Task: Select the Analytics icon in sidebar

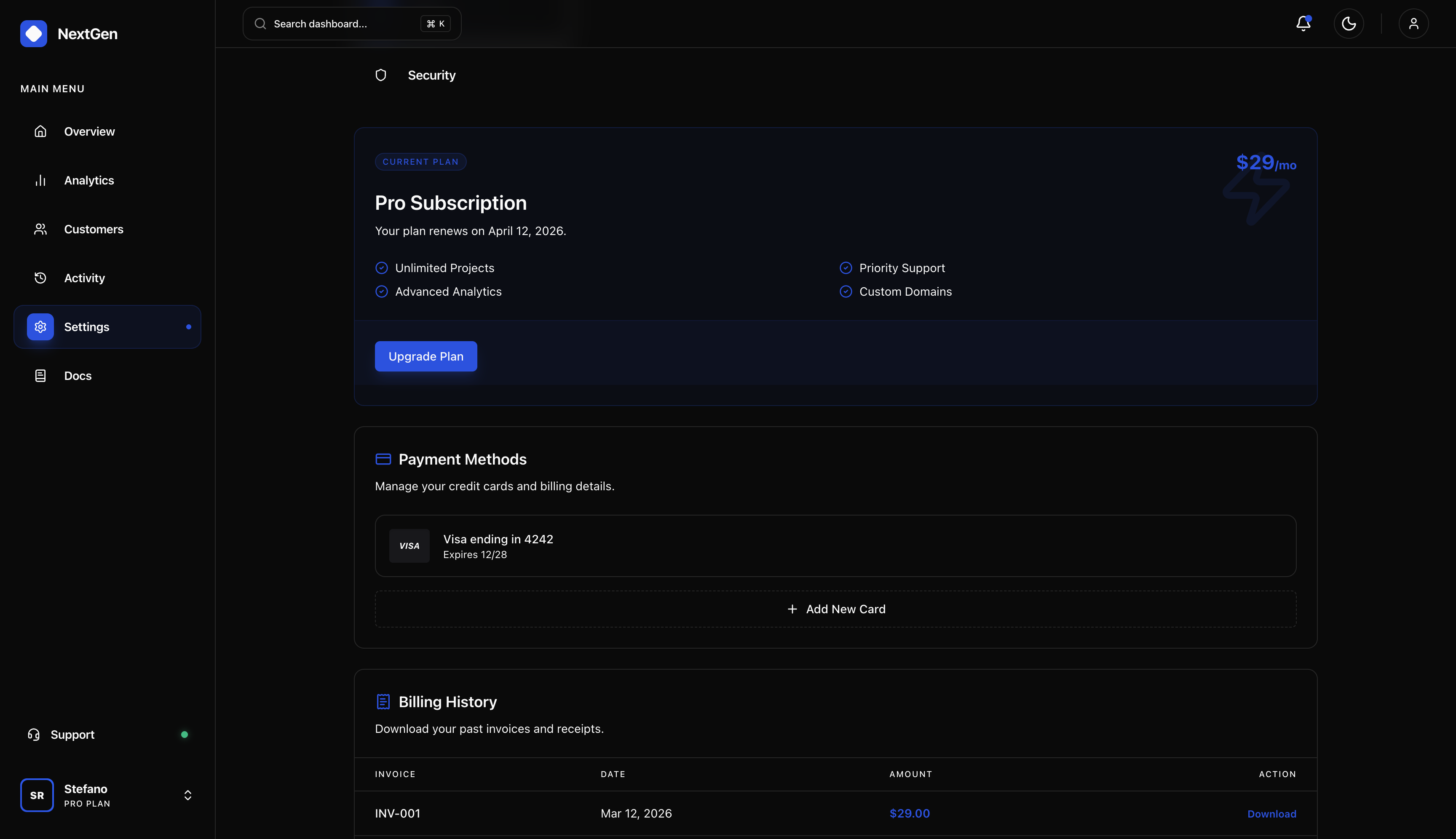Action: (x=40, y=180)
